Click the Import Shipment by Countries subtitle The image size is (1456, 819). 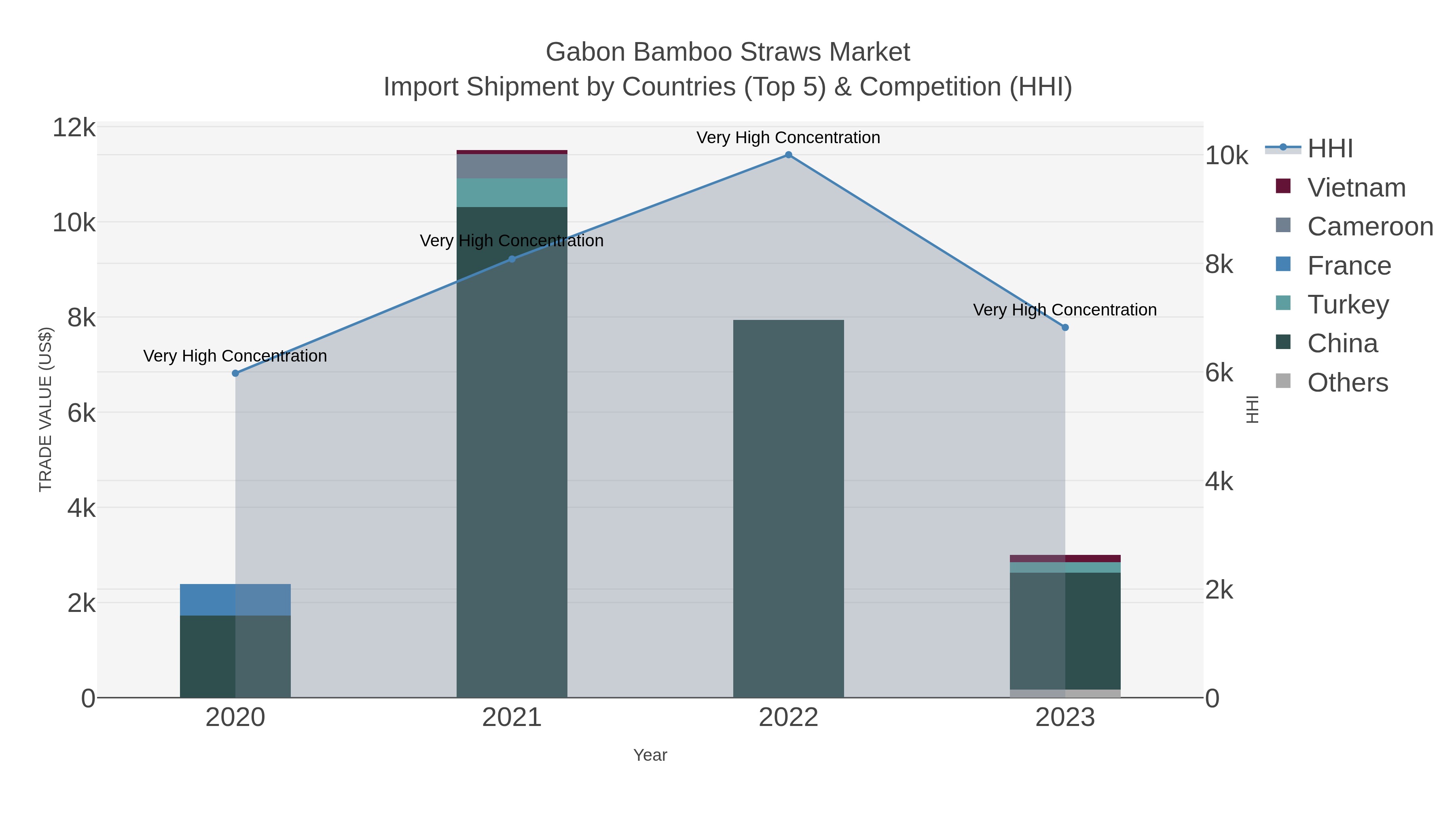(x=728, y=87)
